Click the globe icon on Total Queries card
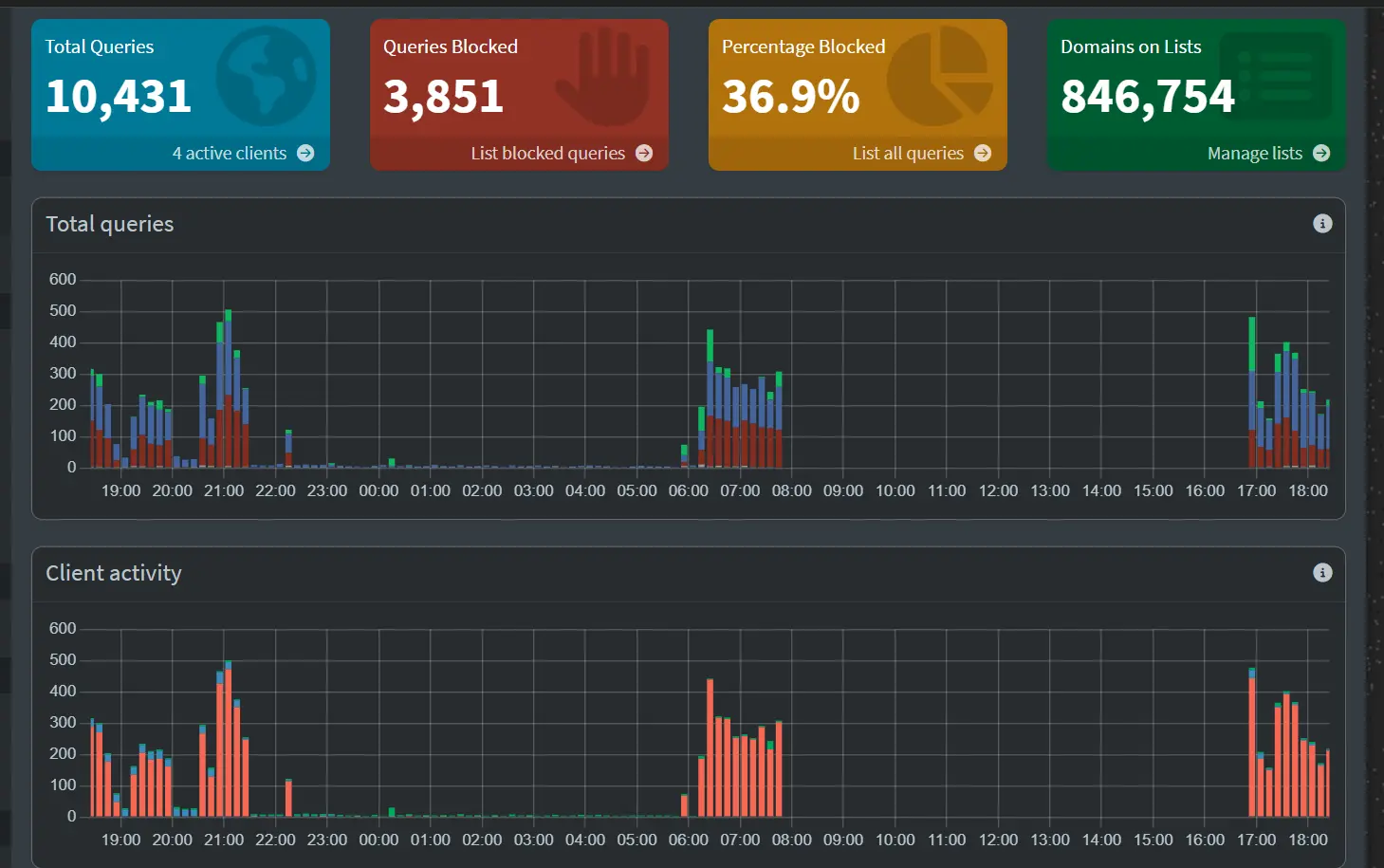 coord(266,77)
